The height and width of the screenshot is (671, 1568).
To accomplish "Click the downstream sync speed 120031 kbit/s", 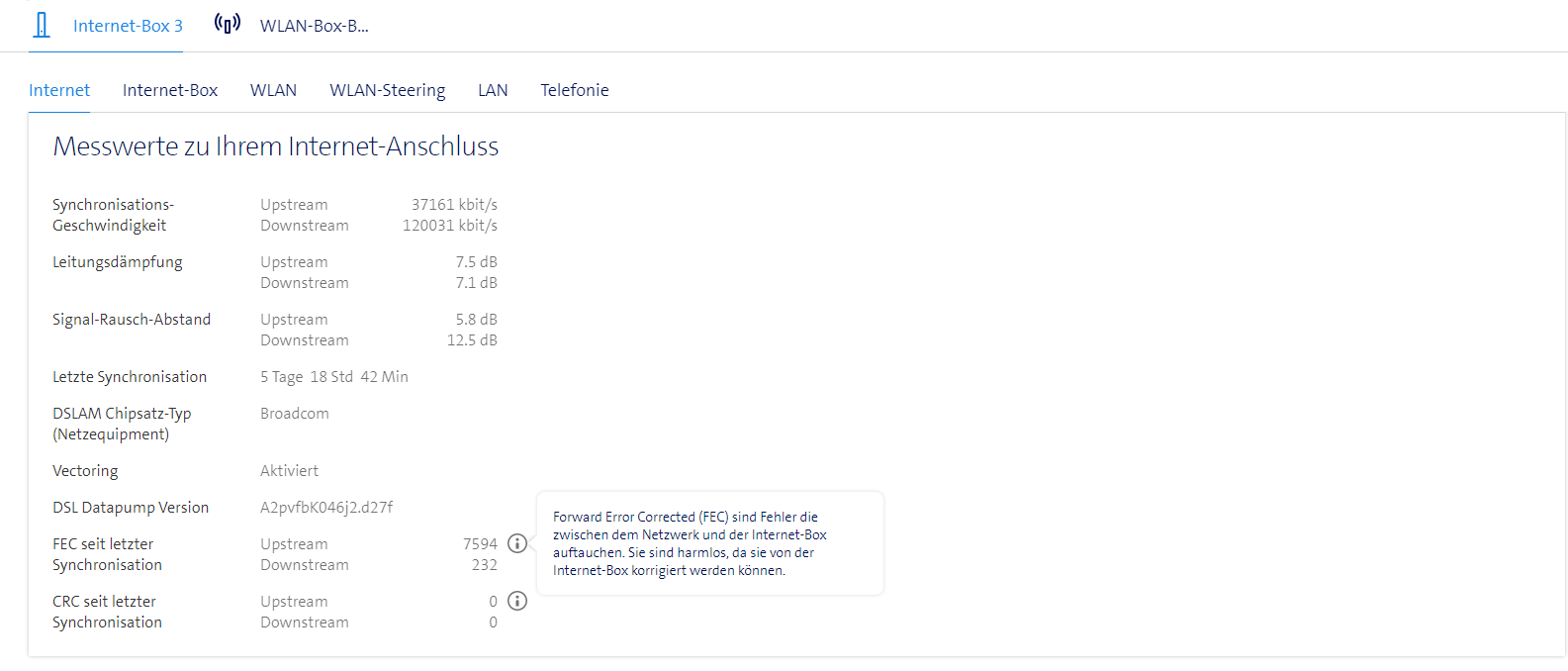I will [x=450, y=226].
